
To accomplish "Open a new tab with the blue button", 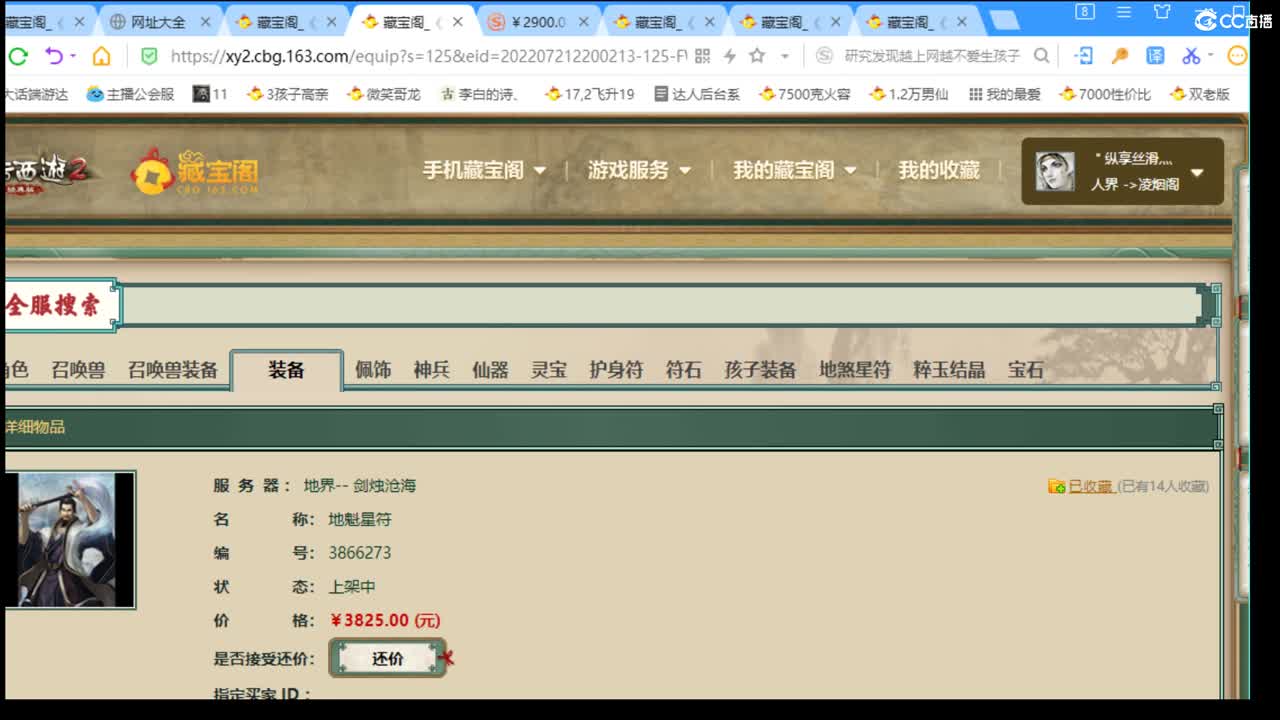I will click(1005, 20).
